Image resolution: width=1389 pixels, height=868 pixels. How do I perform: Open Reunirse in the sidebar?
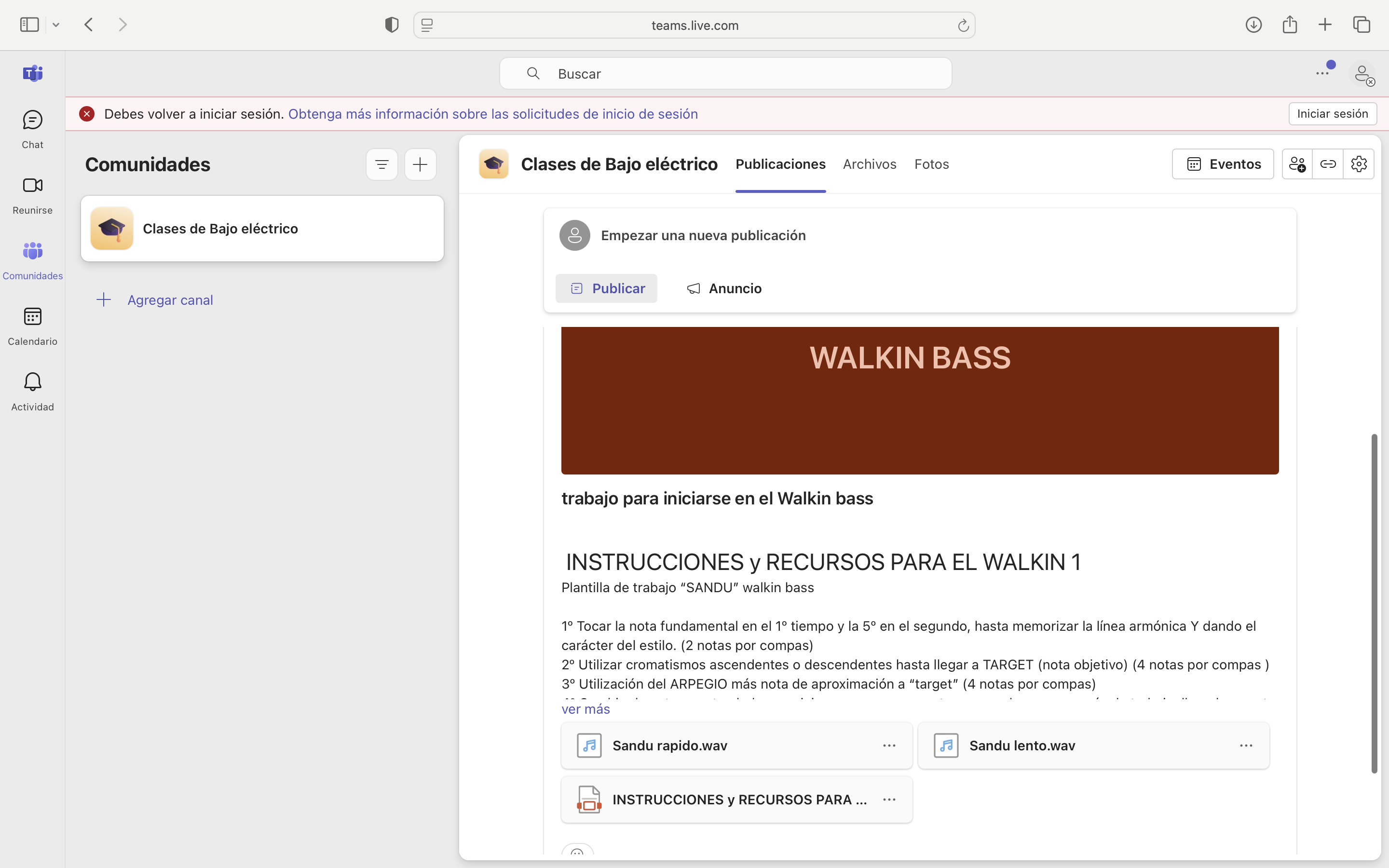click(32, 193)
